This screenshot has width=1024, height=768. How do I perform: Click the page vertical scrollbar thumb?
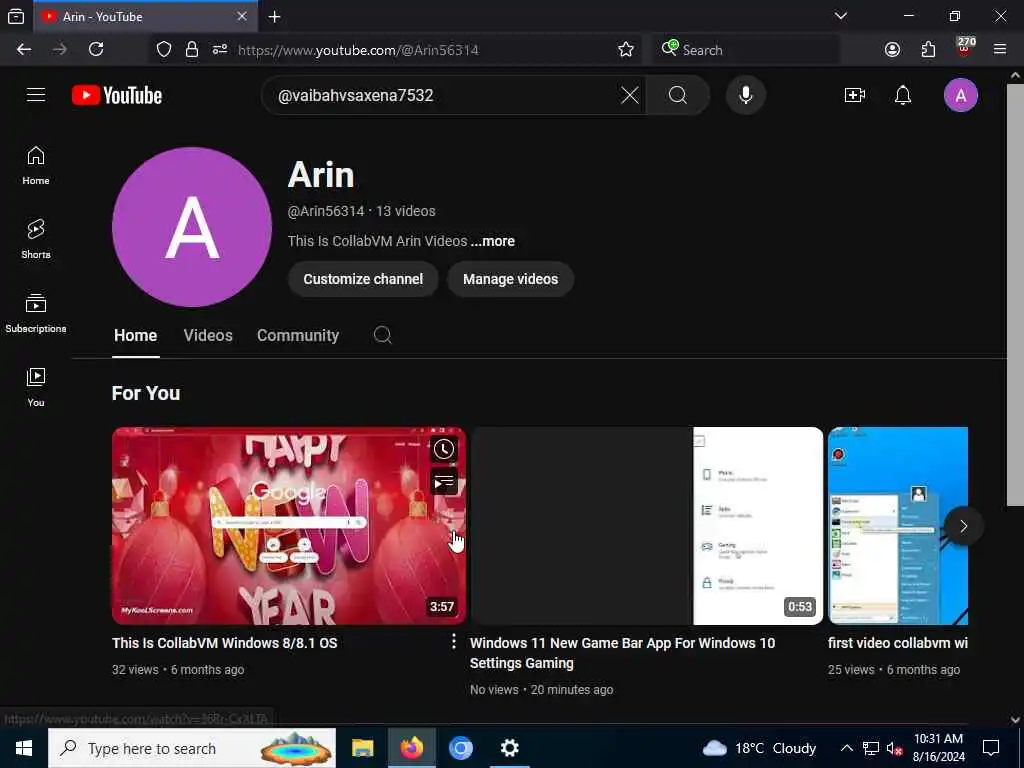coord(1015,294)
